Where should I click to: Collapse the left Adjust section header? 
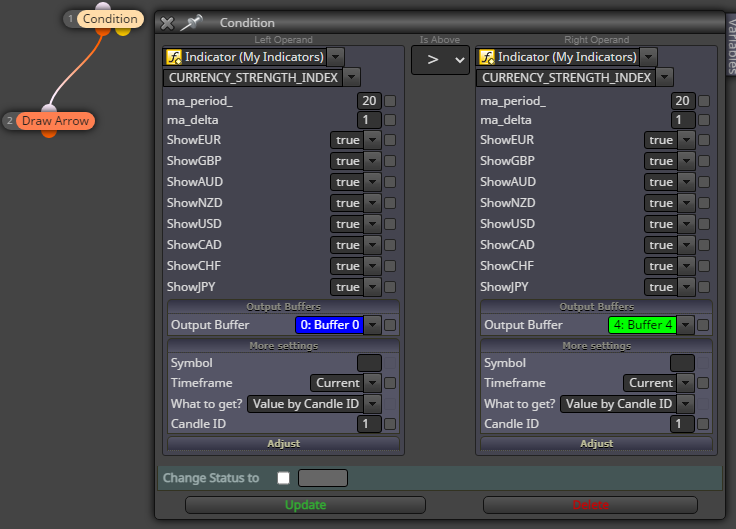(284, 444)
